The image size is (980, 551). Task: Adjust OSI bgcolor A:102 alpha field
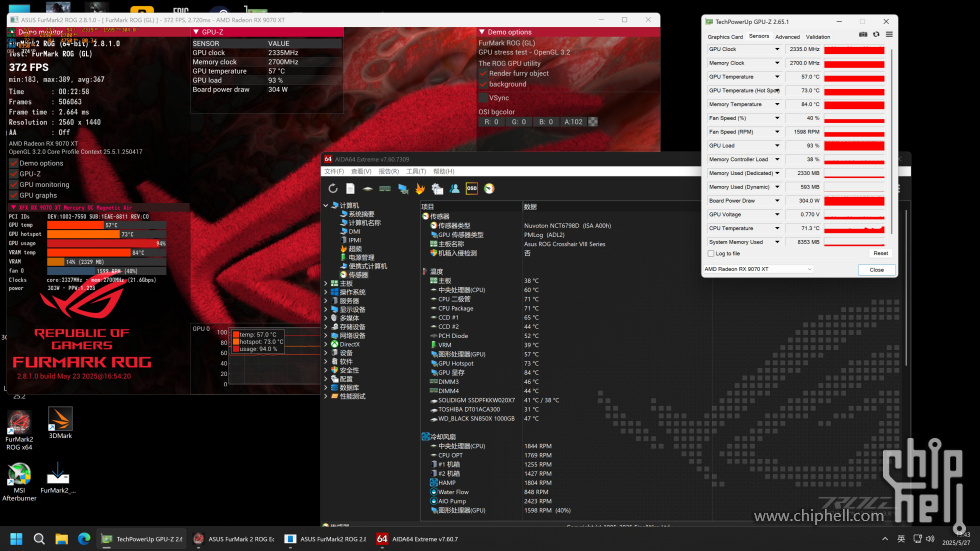(x=573, y=122)
